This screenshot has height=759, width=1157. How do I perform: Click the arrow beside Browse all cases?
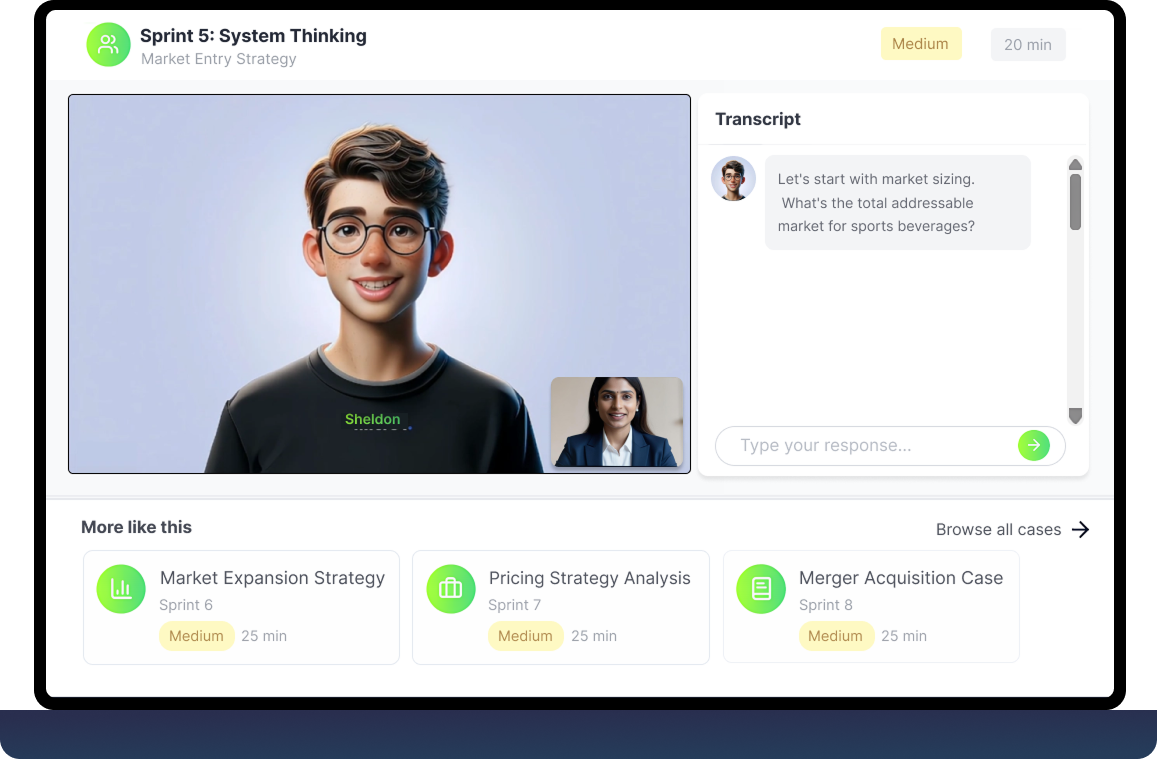click(x=1080, y=529)
